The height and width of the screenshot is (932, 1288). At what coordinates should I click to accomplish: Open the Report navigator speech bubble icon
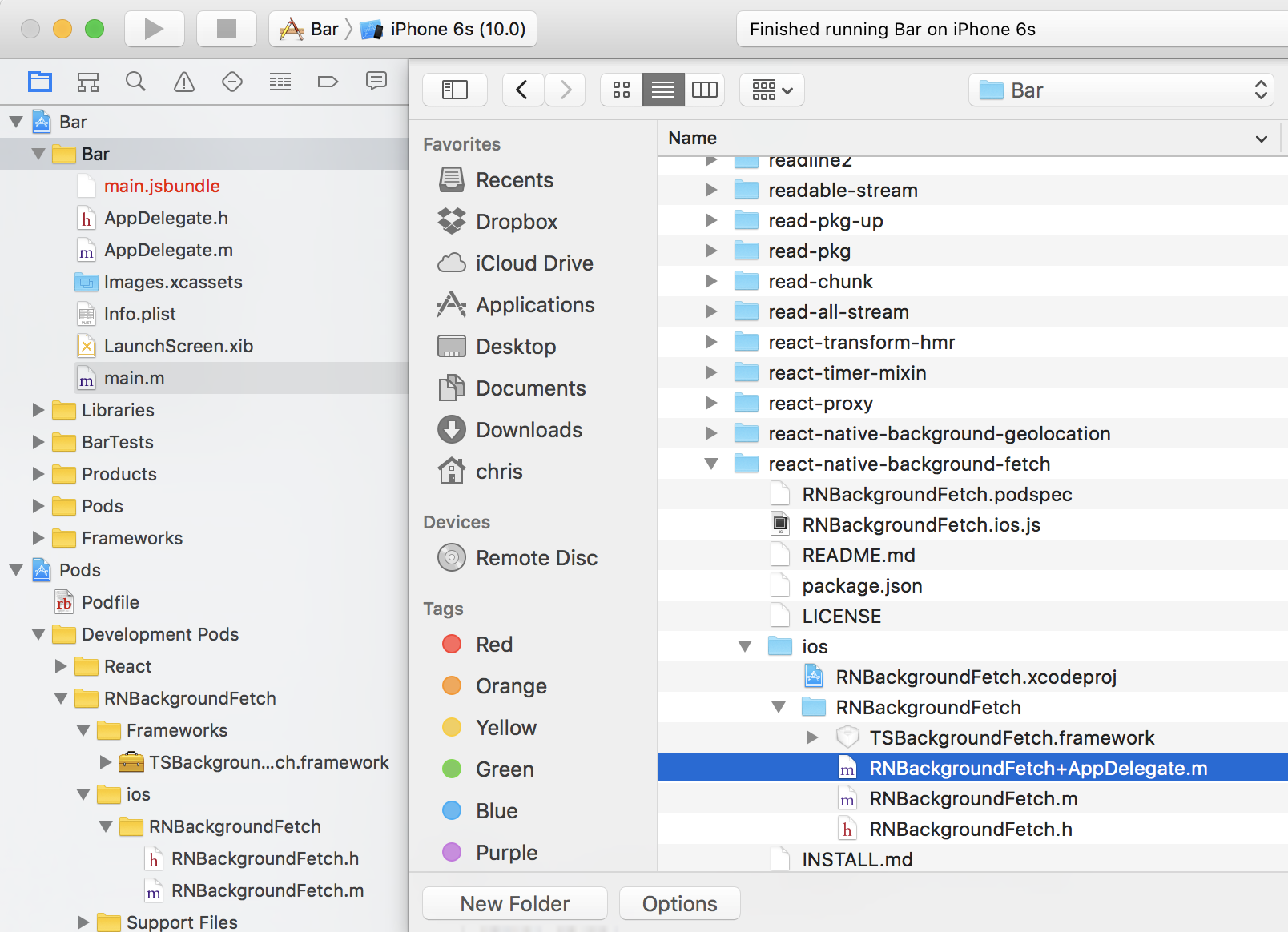(376, 82)
